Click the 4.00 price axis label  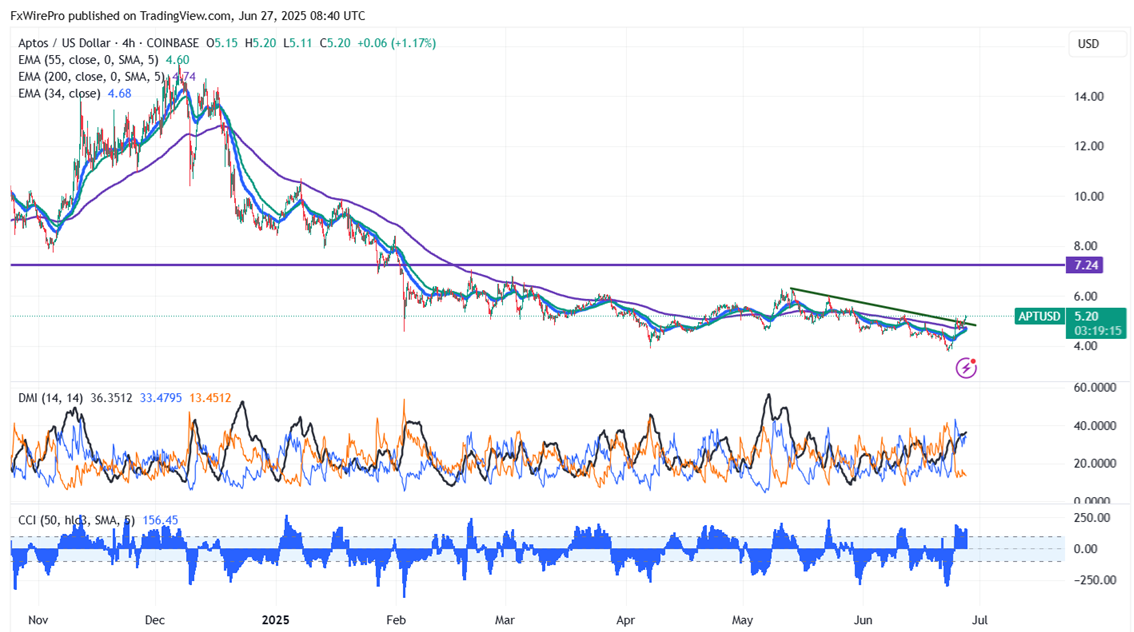pyautogui.click(x=1086, y=346)
